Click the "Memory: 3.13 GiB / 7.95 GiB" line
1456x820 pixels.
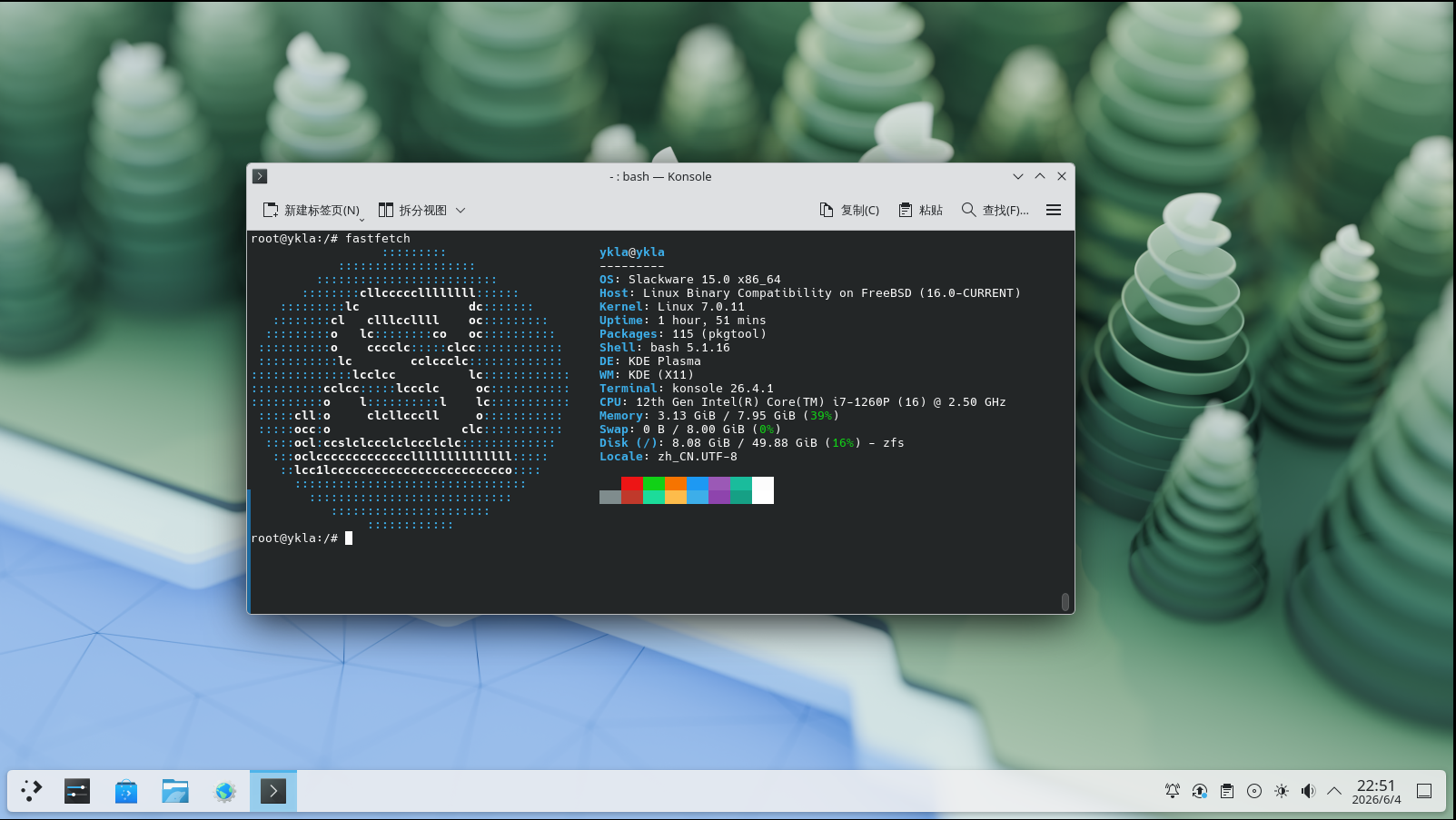coord(719,416)
